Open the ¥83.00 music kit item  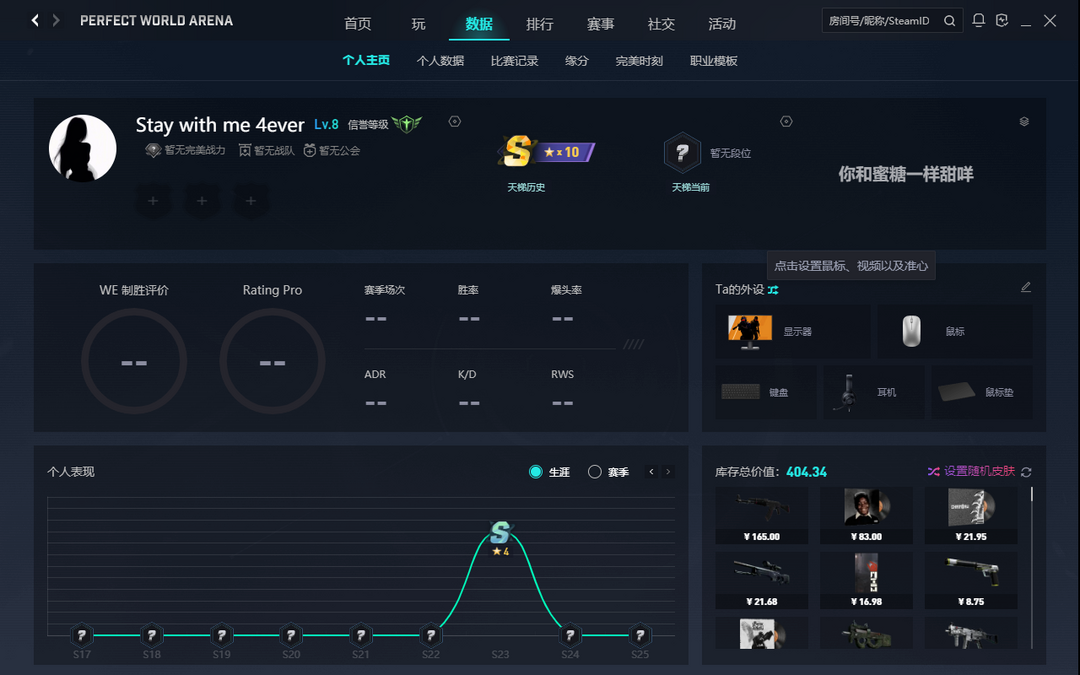[x=866, y=515]
